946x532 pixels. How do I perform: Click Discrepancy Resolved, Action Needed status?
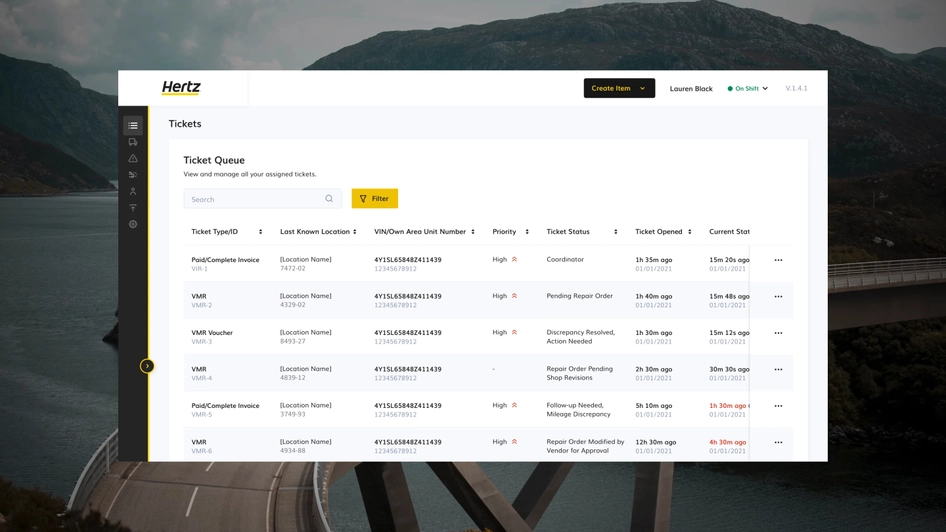coord(580,337)
